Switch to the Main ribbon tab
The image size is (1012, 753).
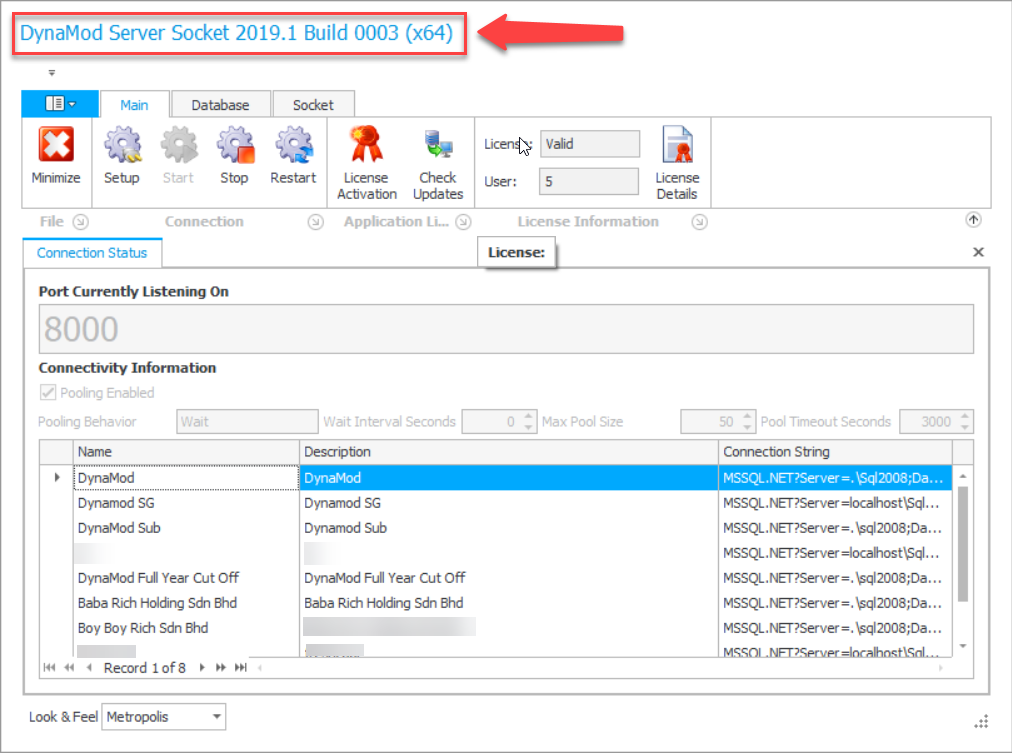pyautogui.click(x=134, y=105)
